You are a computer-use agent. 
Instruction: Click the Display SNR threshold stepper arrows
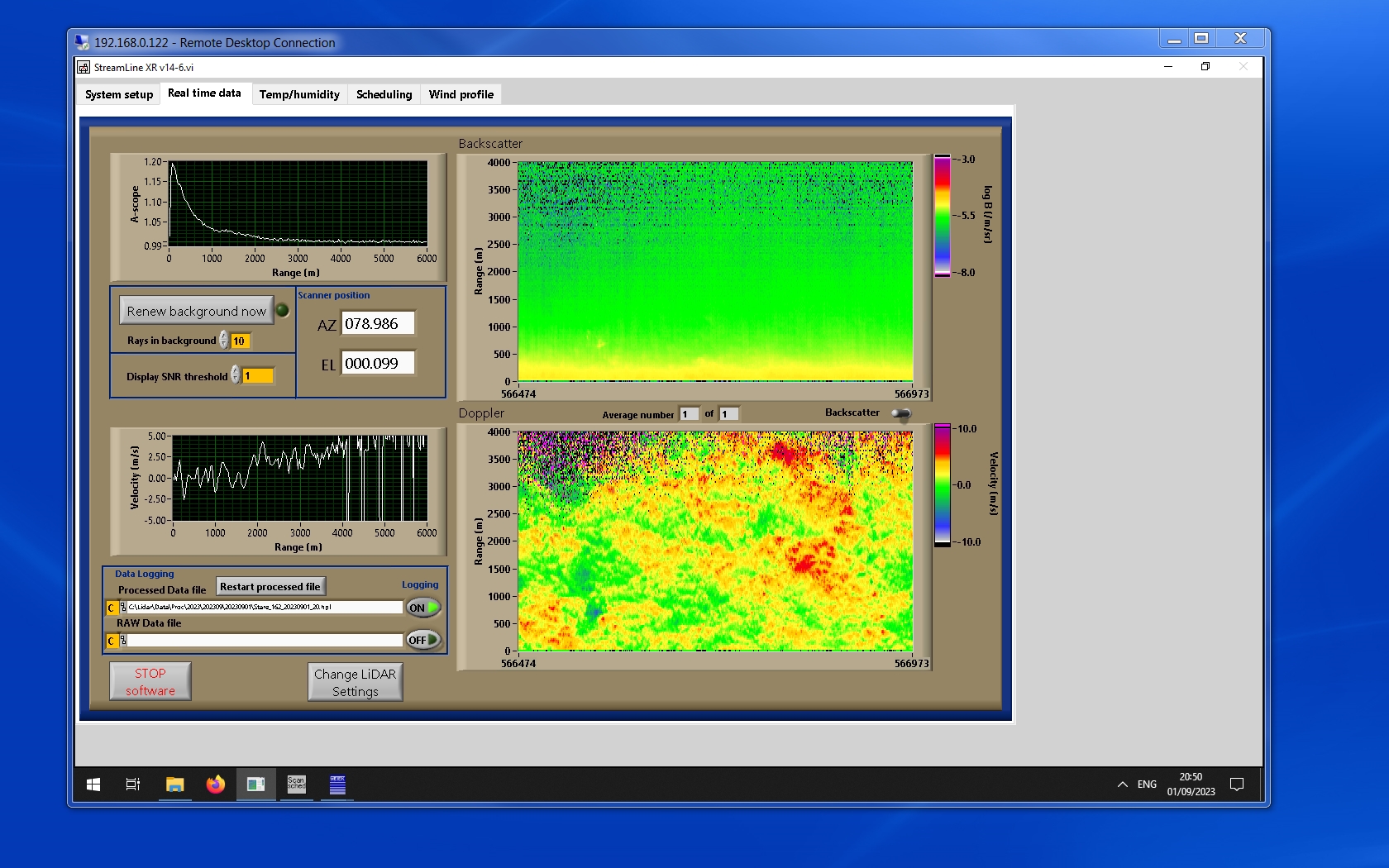[236, 375]
